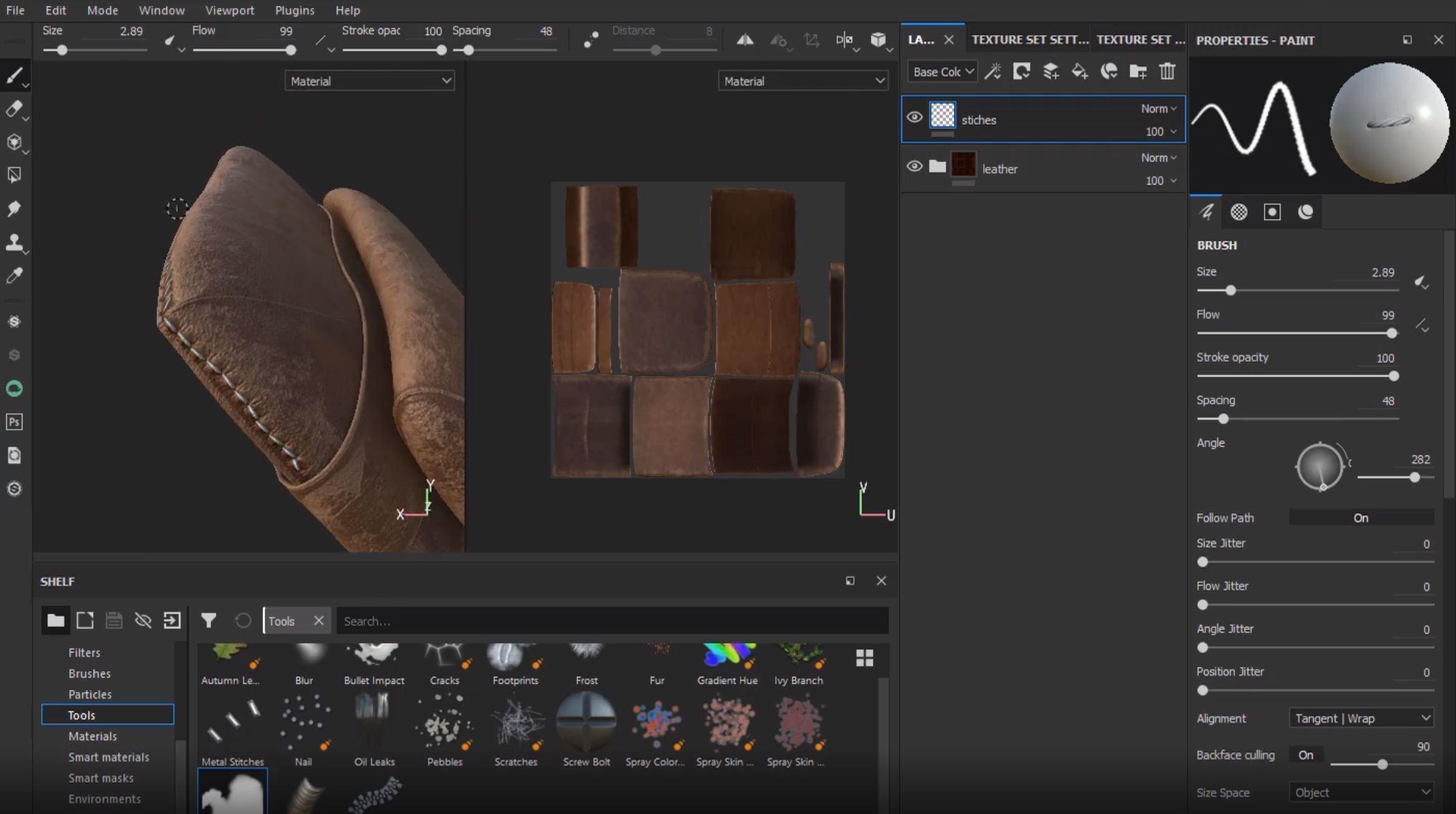Viewport: 1456px width, 814px height.
Task: Pick the Material Picker eyedropper tool
Action: click(14, 275)
